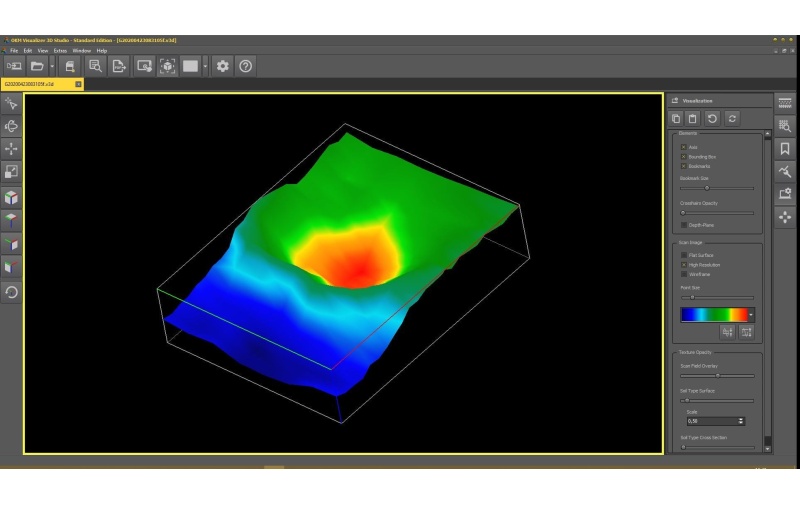Open the View menu
This screenshot has height=505, width=800.
(43, 50)
